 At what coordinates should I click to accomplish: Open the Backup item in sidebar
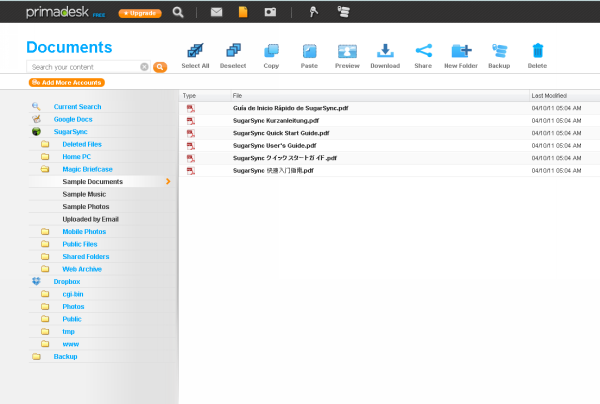coord(65,357)
